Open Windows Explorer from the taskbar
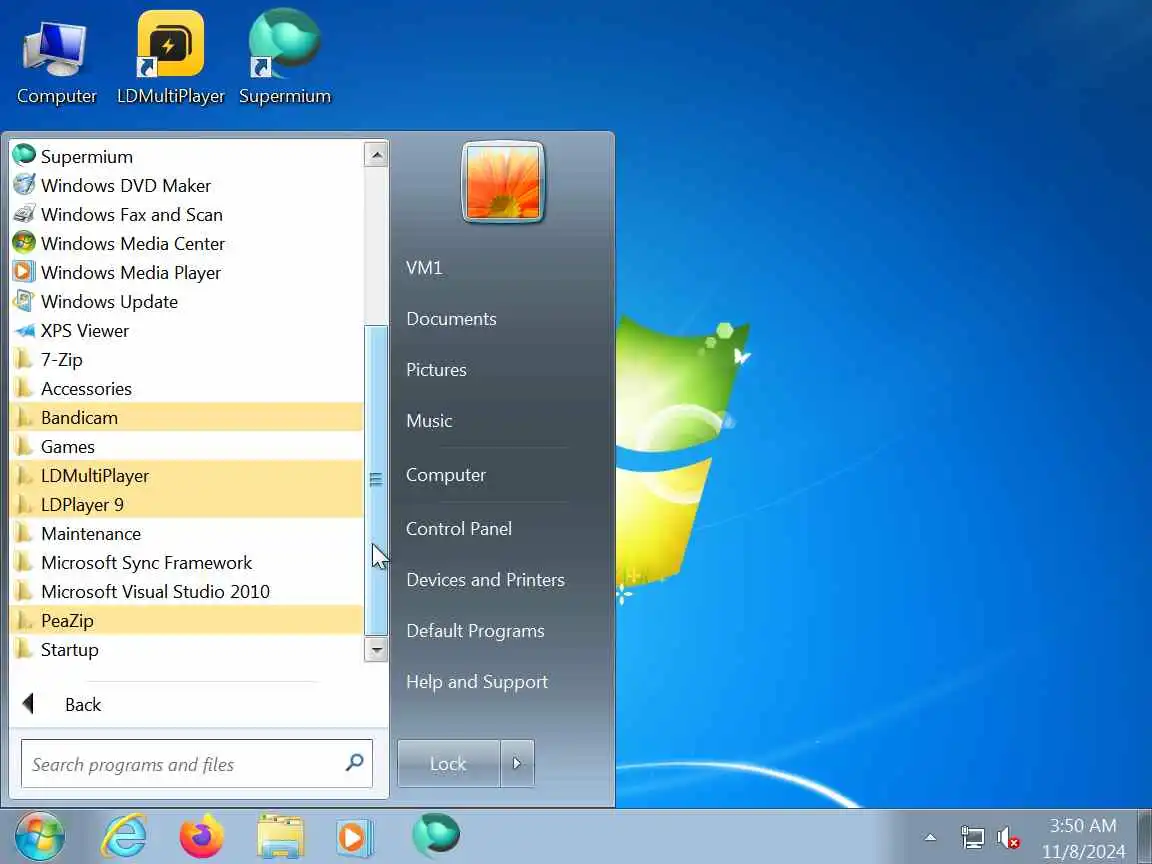1152x864 pixels. pyautogui.click(x=280, y=836)
